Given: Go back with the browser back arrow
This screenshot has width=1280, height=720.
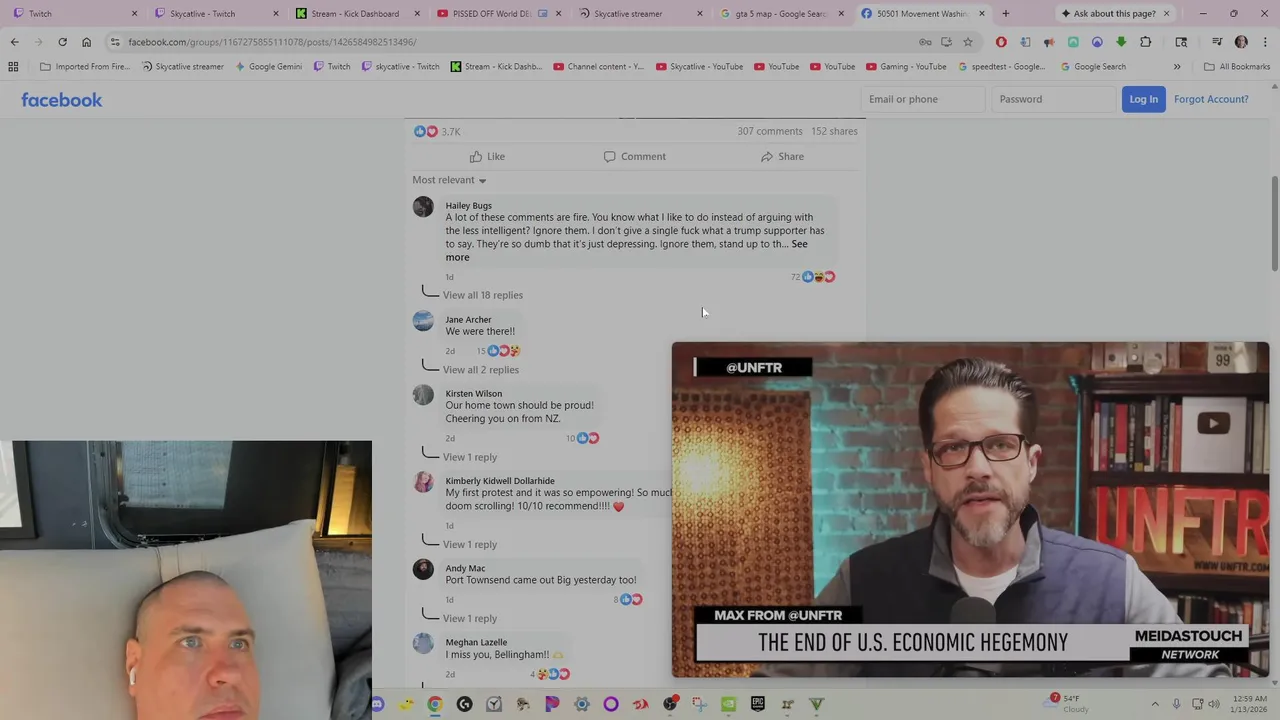Looking at the screenshot, I should click(14, 42).
